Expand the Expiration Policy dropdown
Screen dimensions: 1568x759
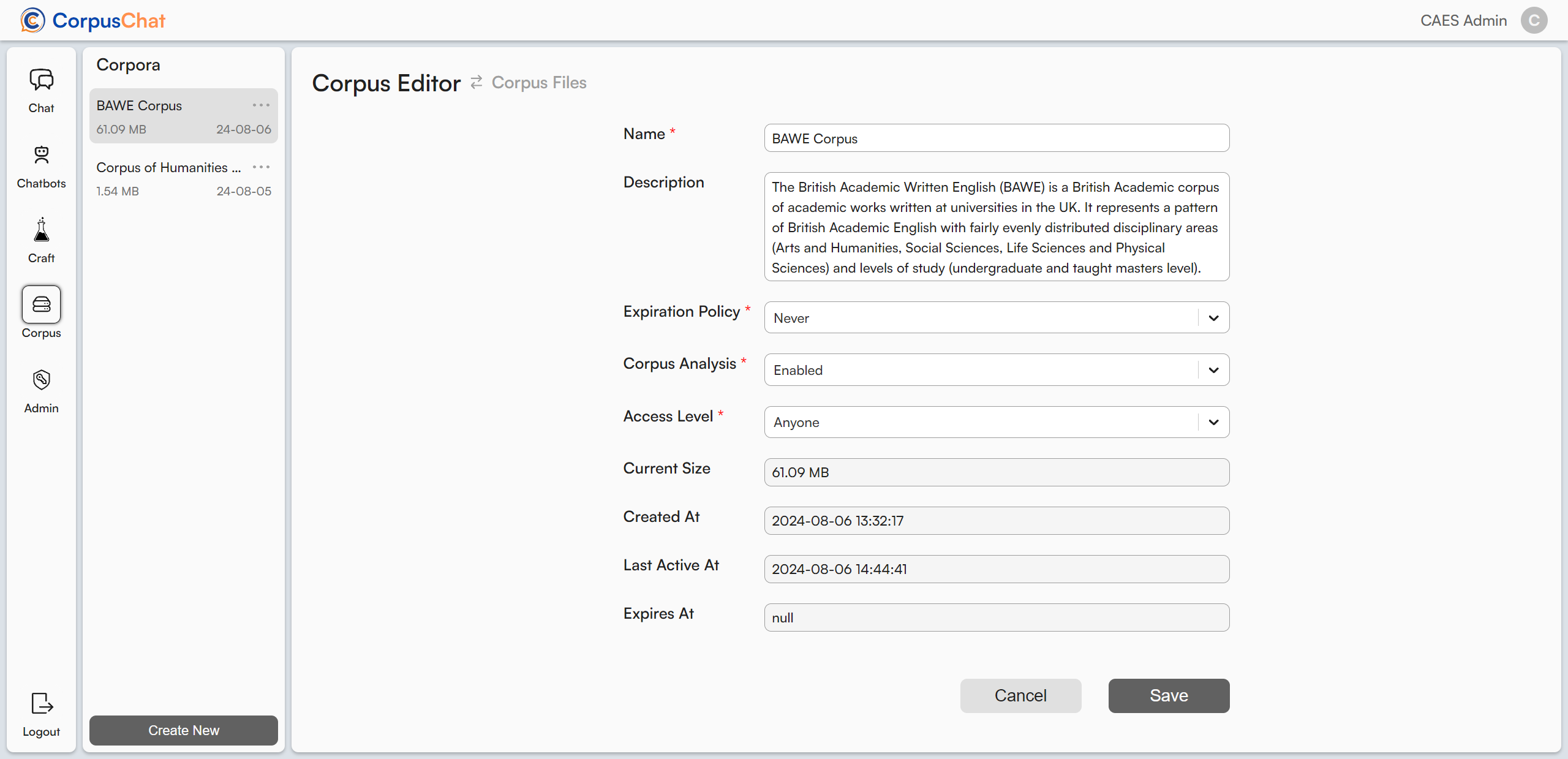[1213, 318]
